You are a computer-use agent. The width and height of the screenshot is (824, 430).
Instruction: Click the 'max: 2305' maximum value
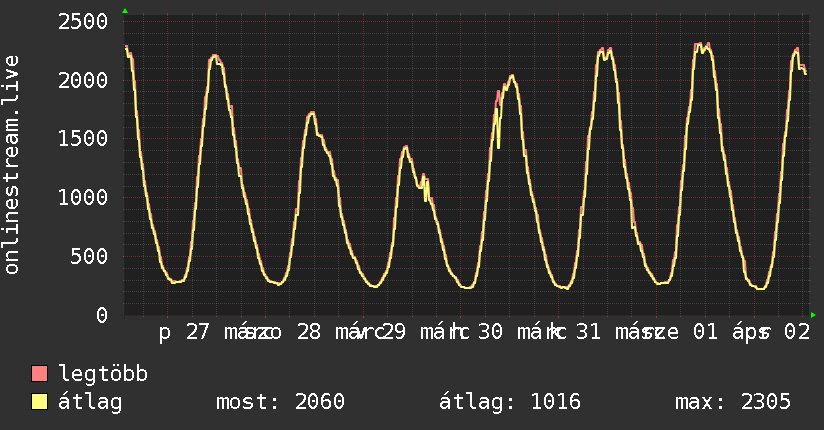click(733, 402)
